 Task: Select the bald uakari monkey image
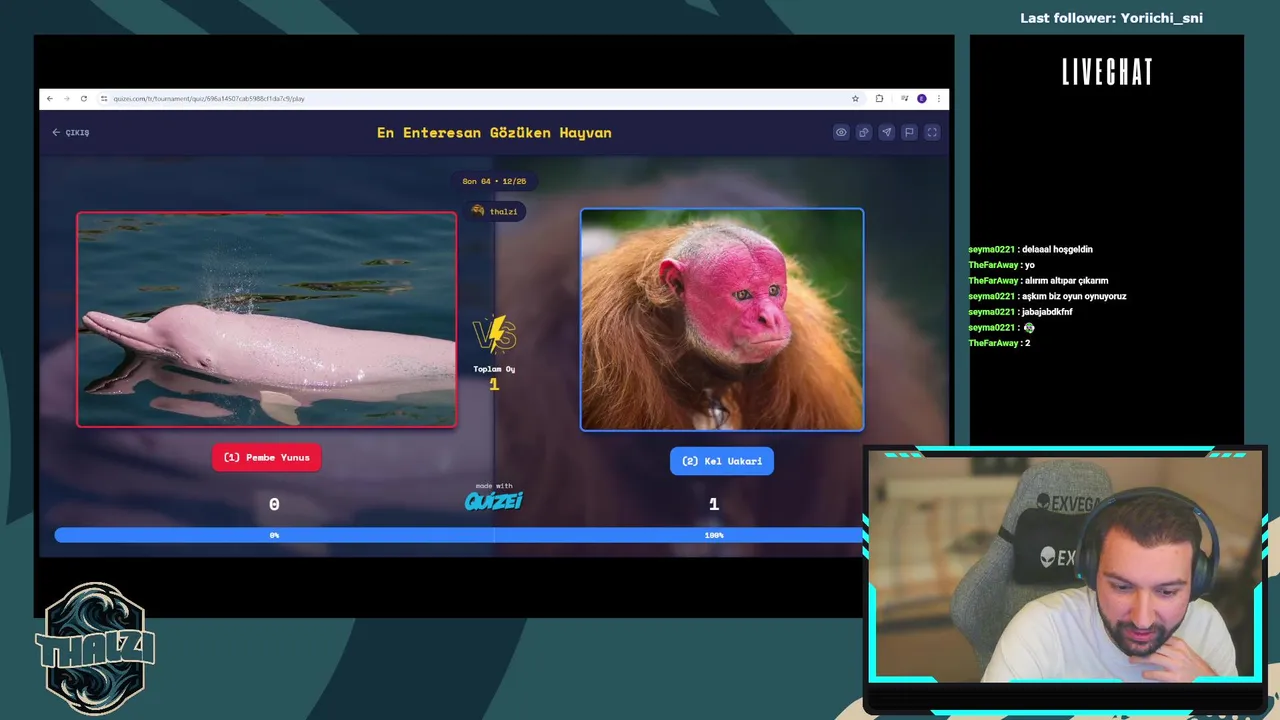[722, 320]
